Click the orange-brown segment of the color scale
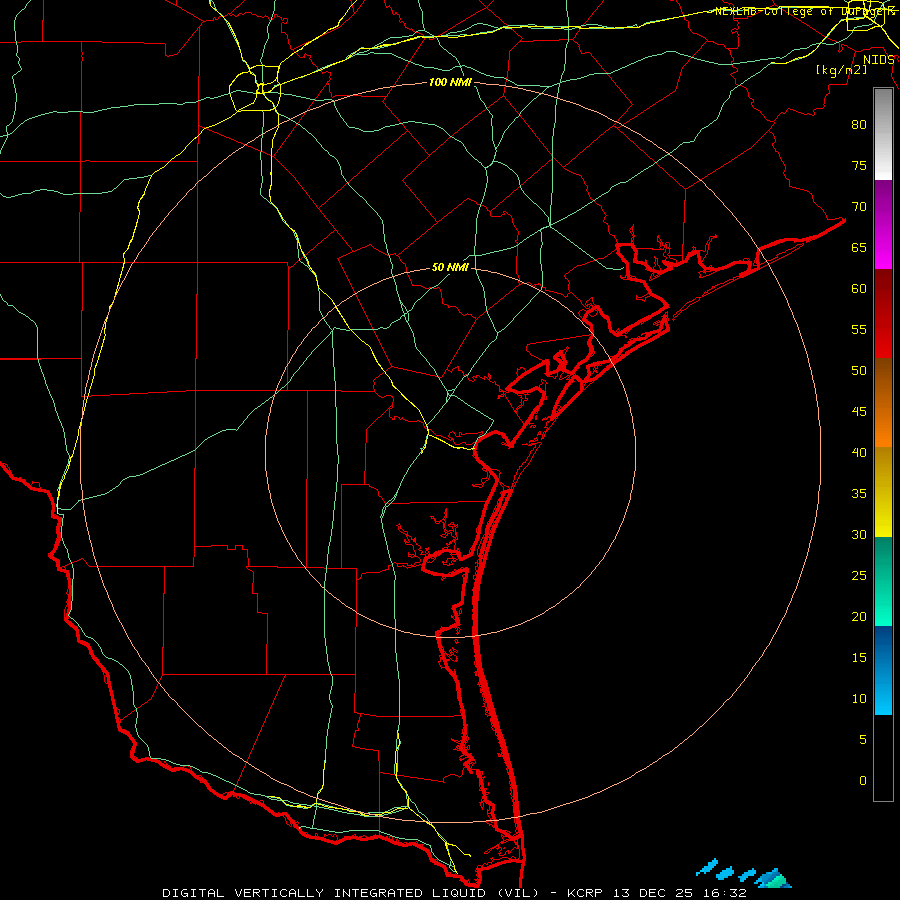900x900 pixels. [883, 402]
